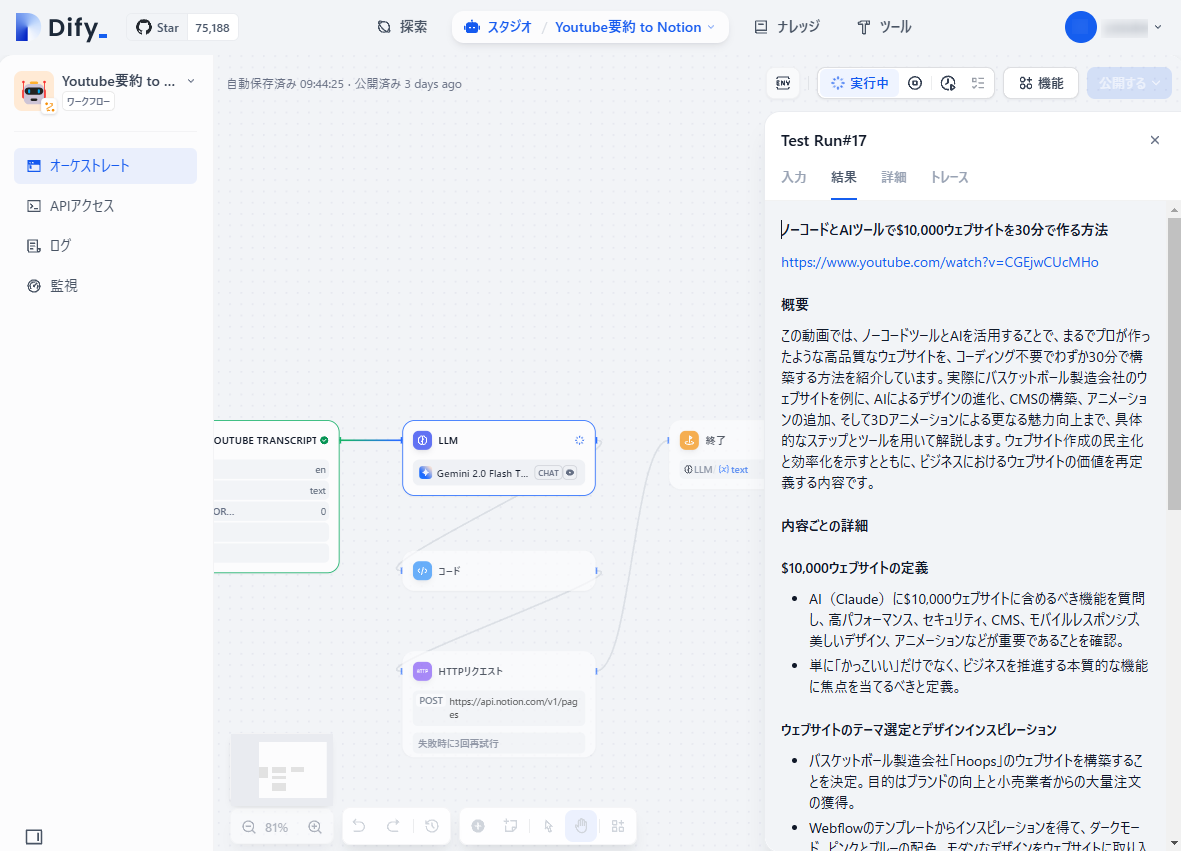
Task: Stop the running workflow execution
Action: (914, 83)
